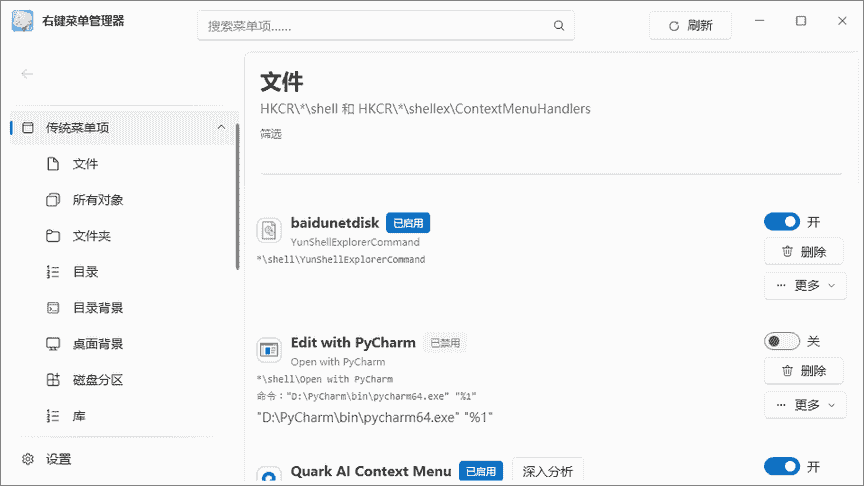Click the *\shell\Open with PyCharm path text
The width and height of the screenshot is (864, 486).
click(x=325, y=379)
